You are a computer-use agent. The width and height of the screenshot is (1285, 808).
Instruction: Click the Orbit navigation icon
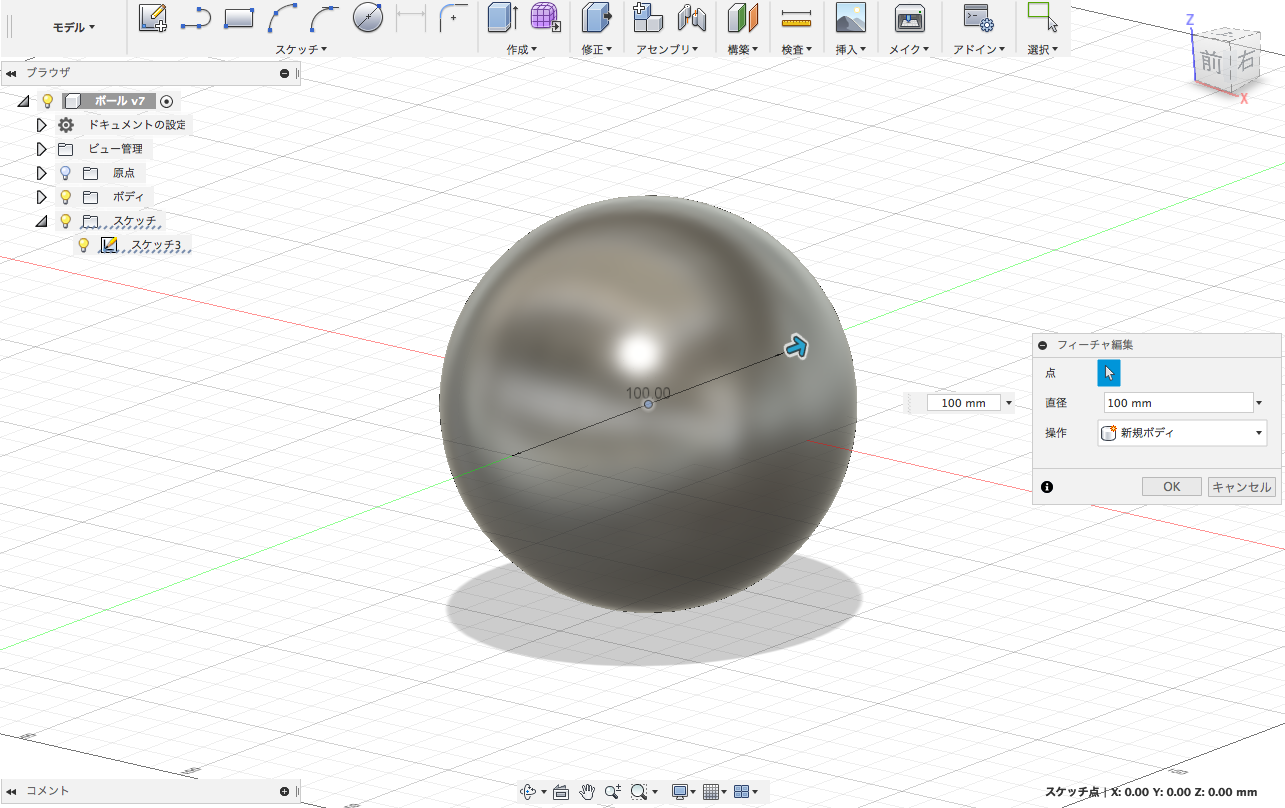[x=529, y=792]
